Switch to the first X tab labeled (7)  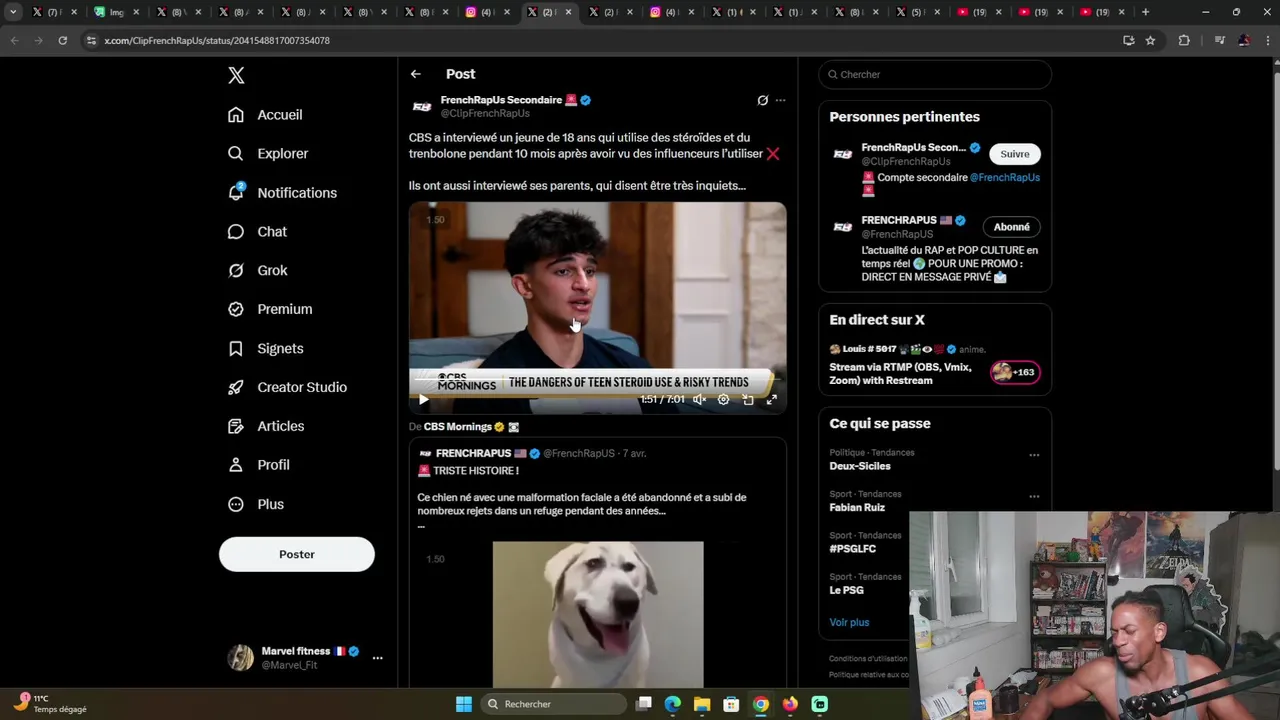coord(55,12)
